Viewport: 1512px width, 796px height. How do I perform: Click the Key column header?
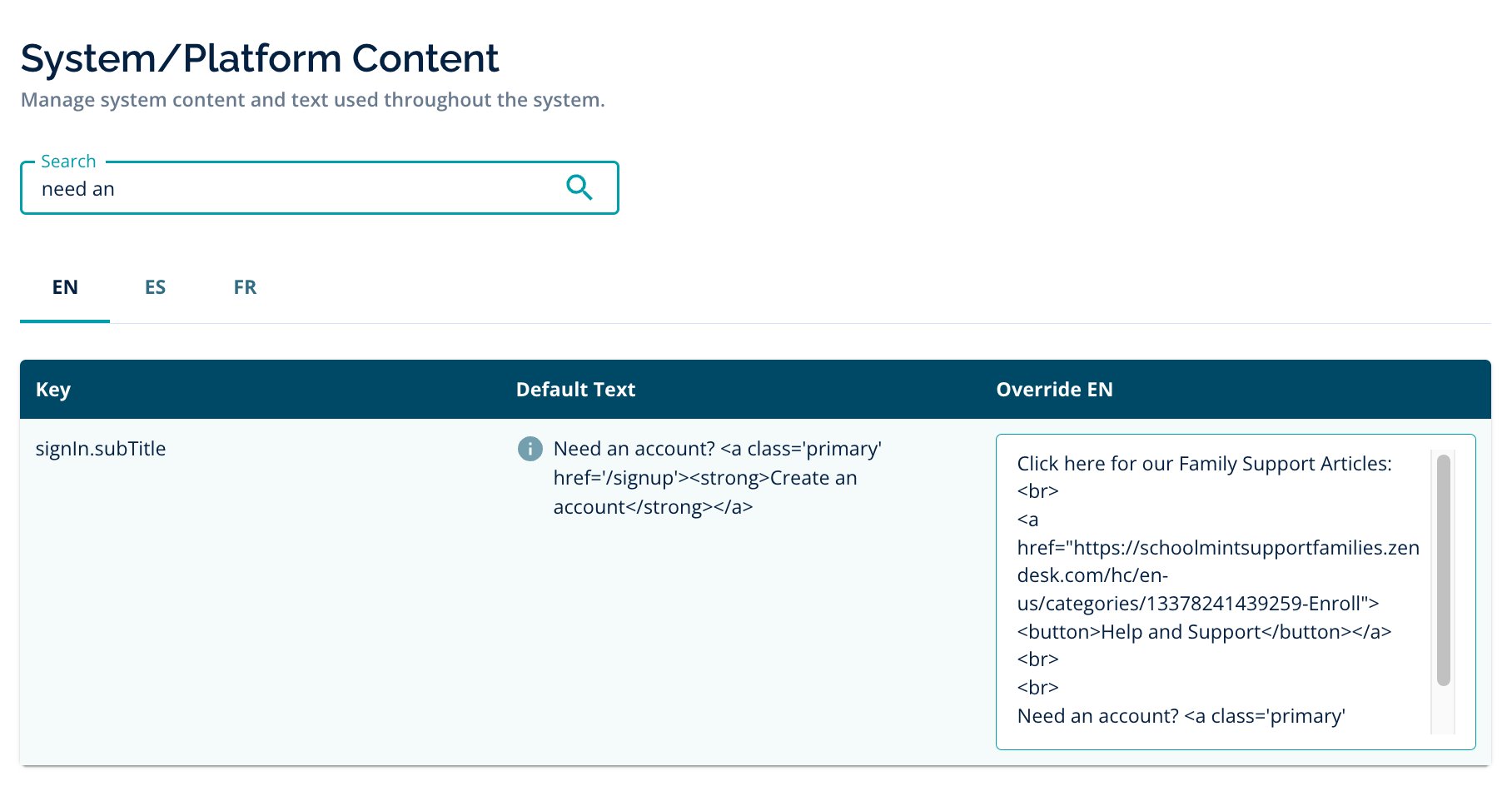(x=53, y=390)
